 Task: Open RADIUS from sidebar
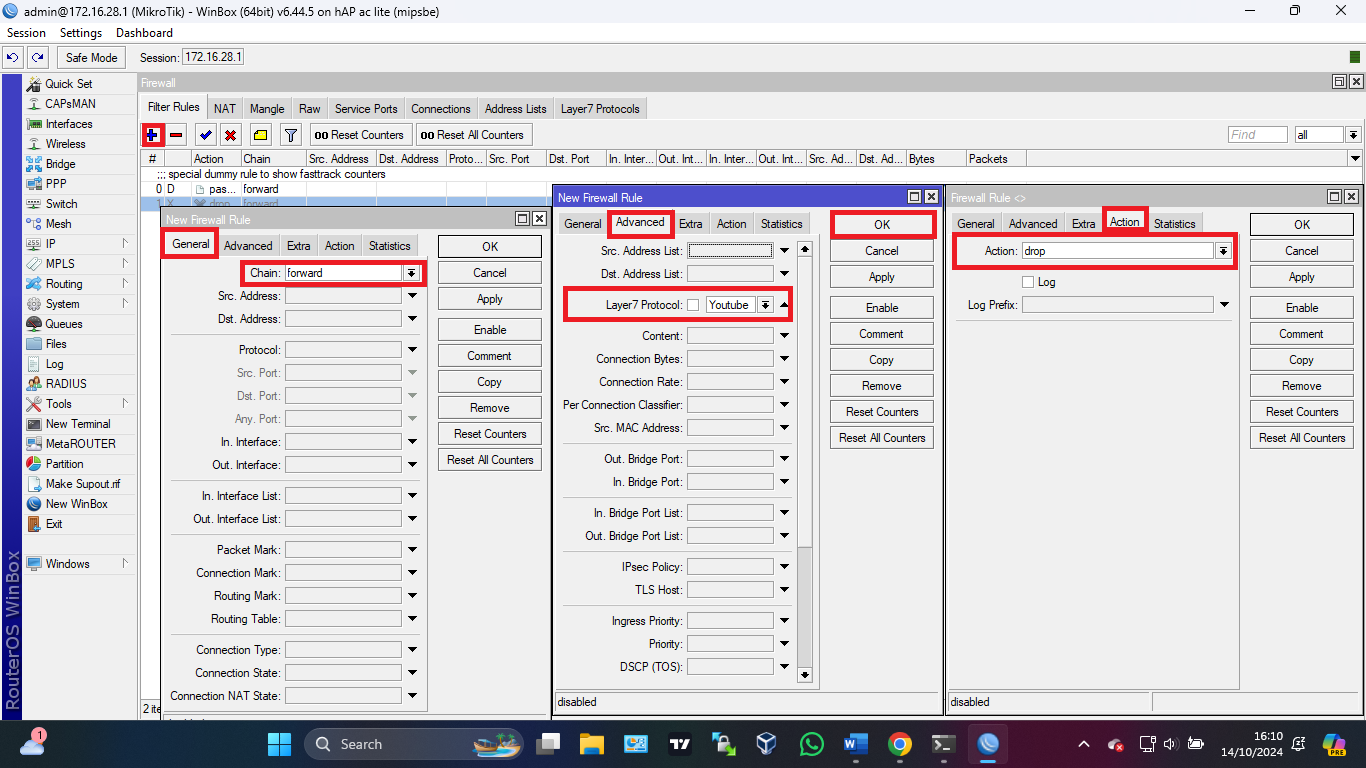[x=66, y=384]
